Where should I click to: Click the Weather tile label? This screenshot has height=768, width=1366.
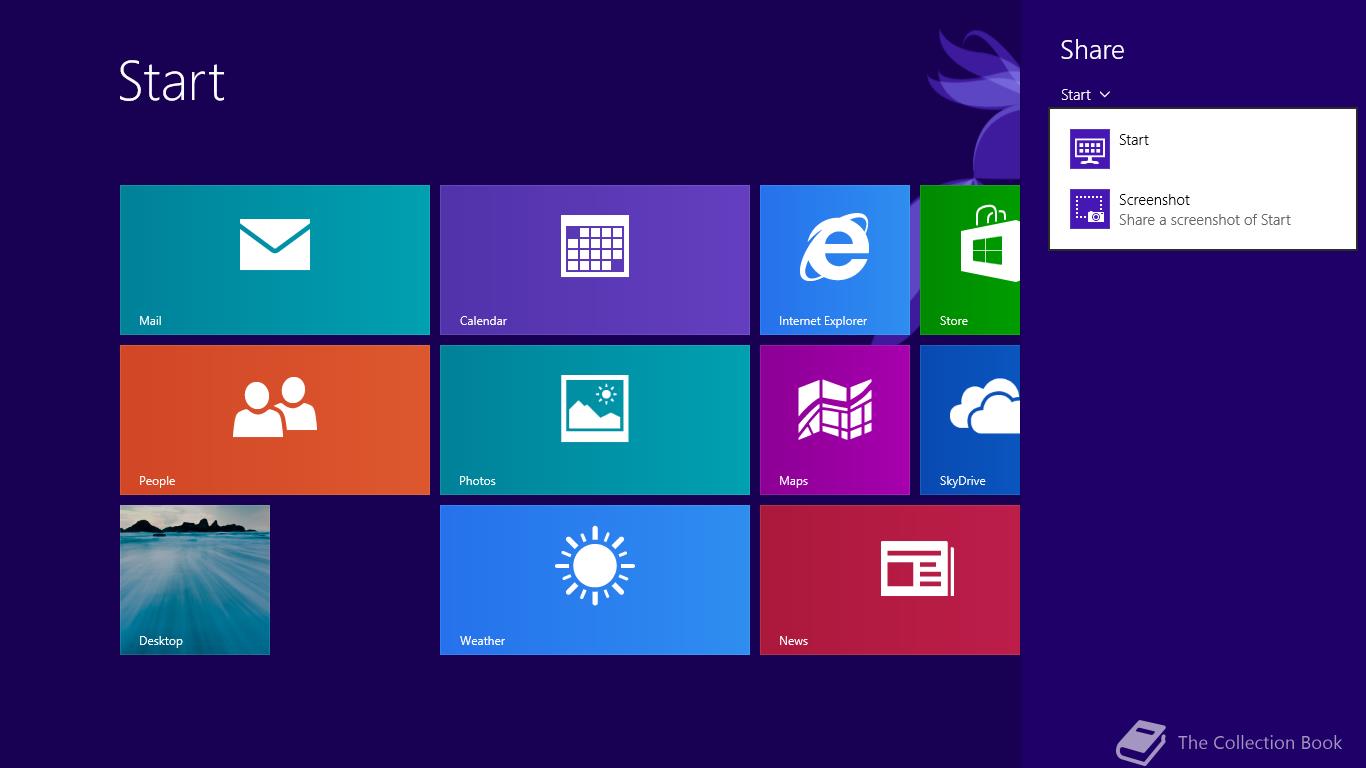pyautogui.click(x=482, y=641)
